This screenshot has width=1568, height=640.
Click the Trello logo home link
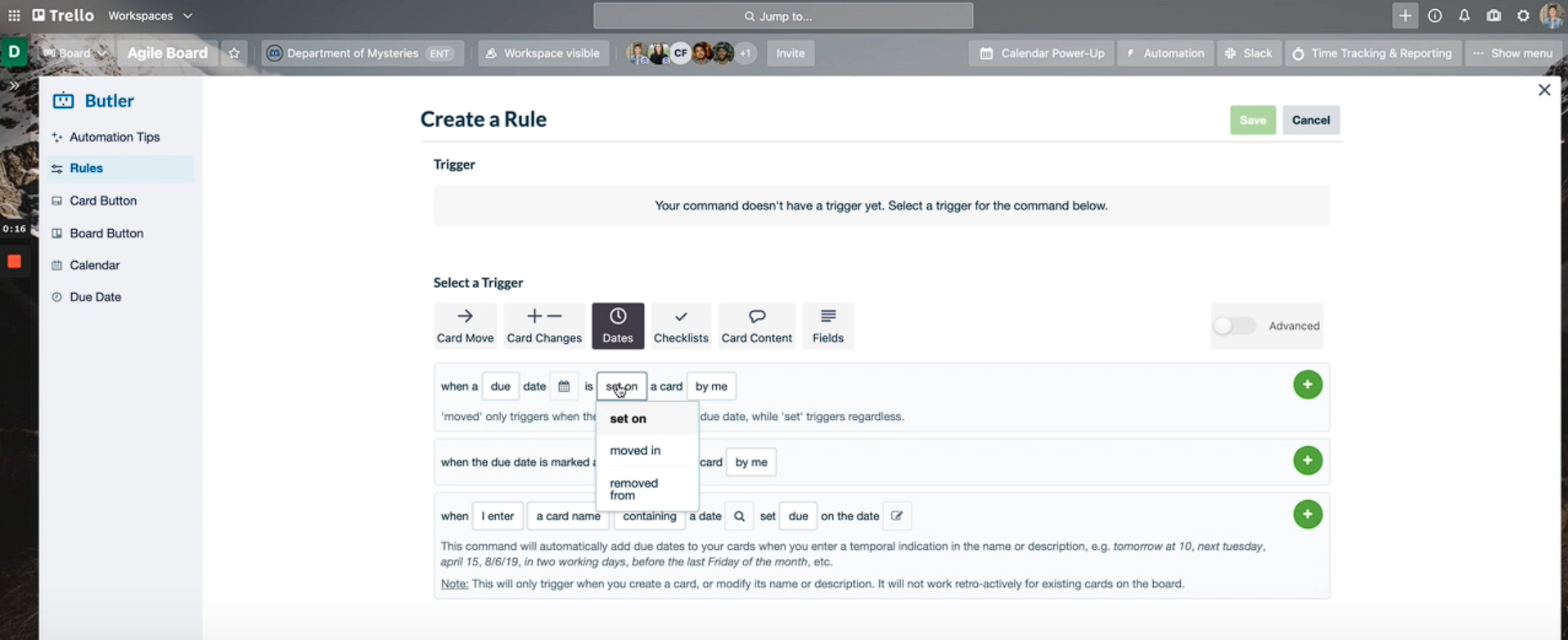(x=63, y=16)
